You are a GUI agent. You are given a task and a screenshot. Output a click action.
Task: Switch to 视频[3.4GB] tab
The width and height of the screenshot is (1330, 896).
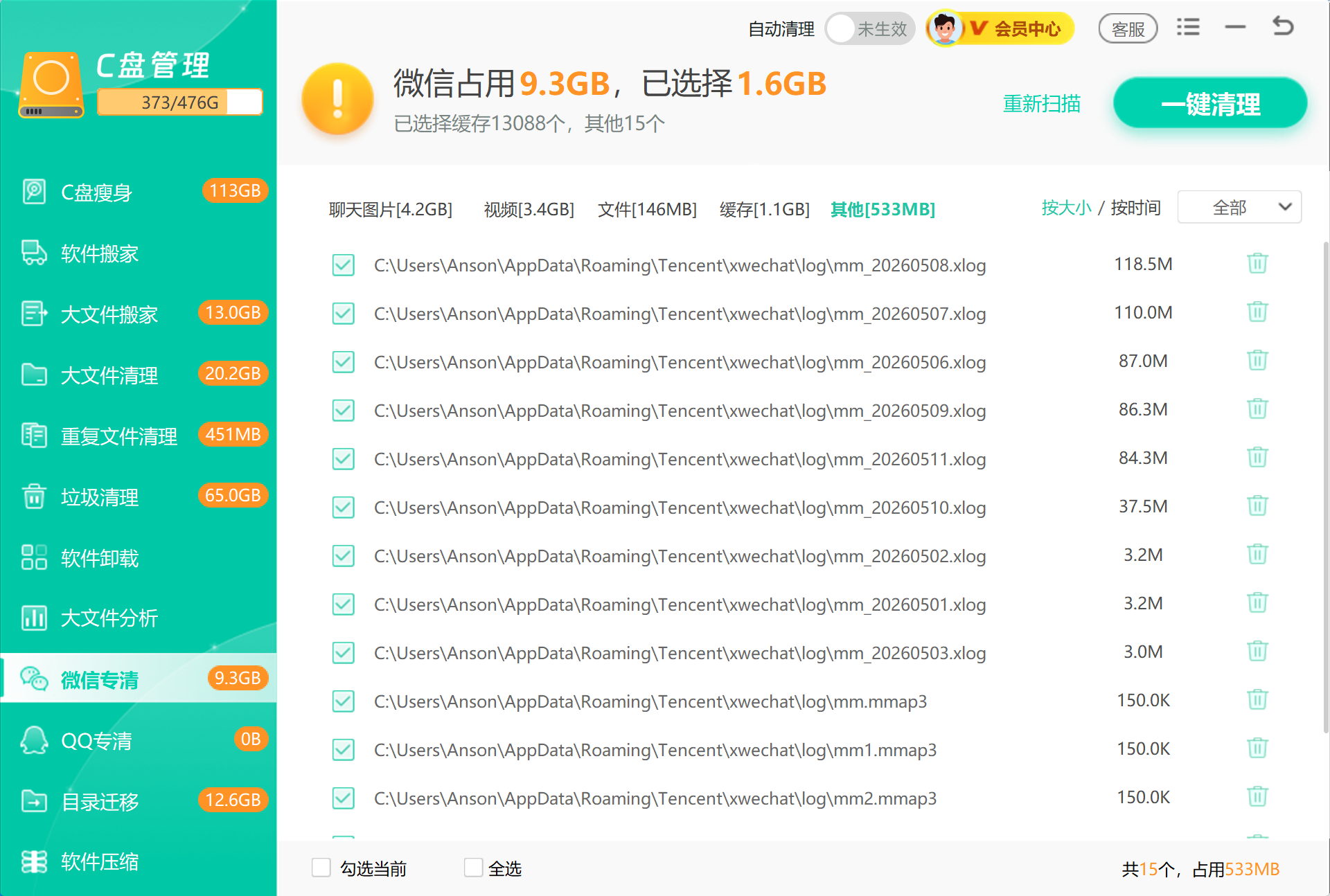[529, 209]
